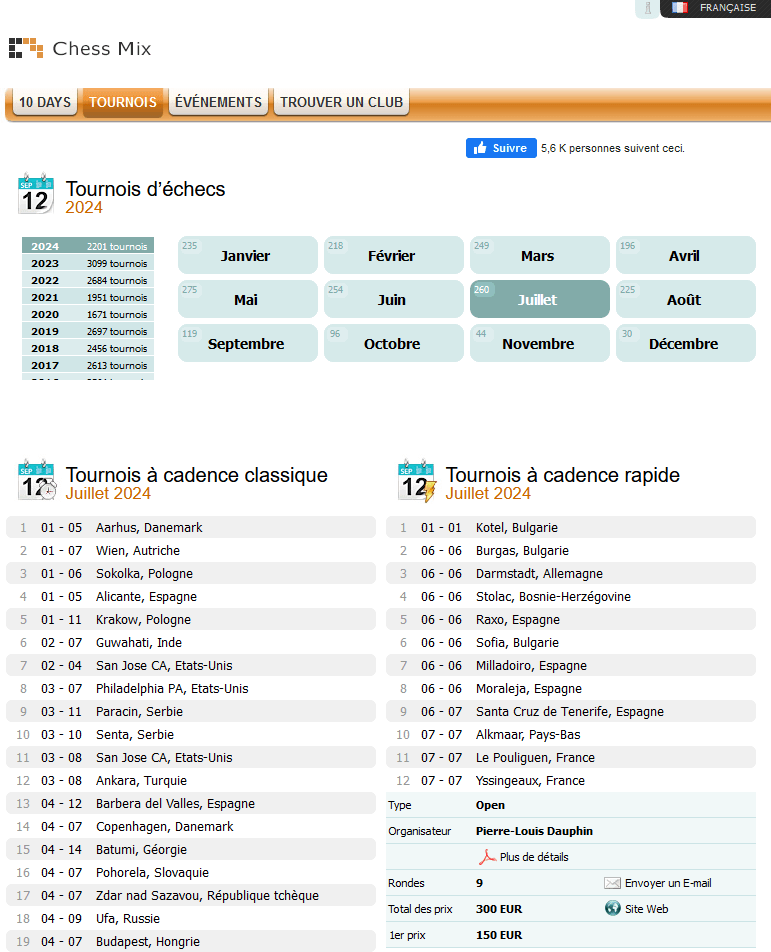Choose the Novembre month button
This screenshot has height=952, width=771.
point(540,343)
